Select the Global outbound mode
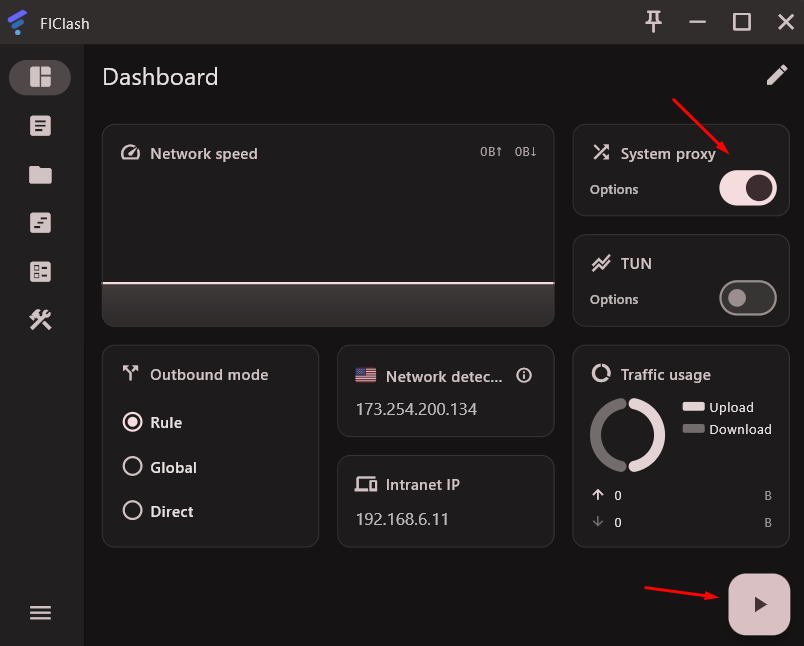This screenshot has width=804, height=646. click(159, 467)
